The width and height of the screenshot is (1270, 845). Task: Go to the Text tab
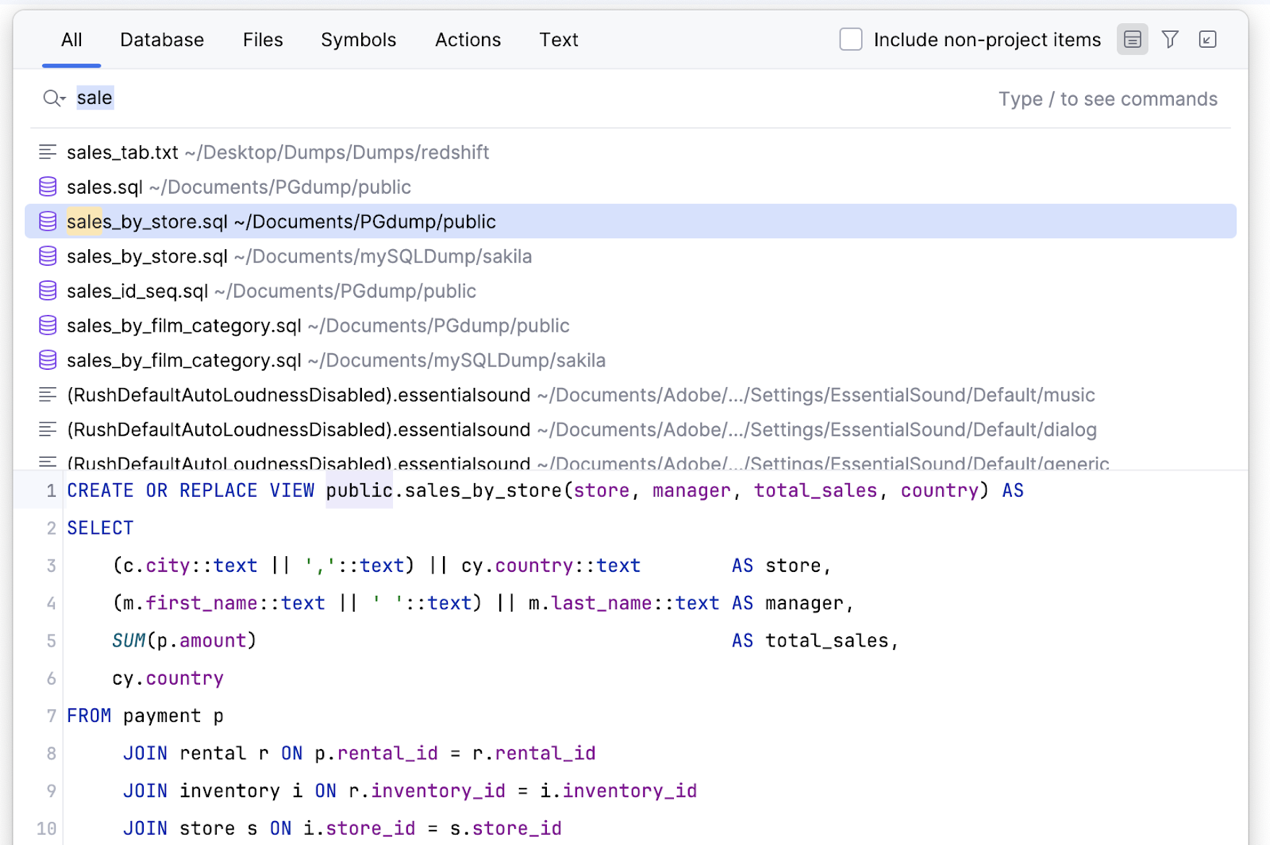(558, 40)
